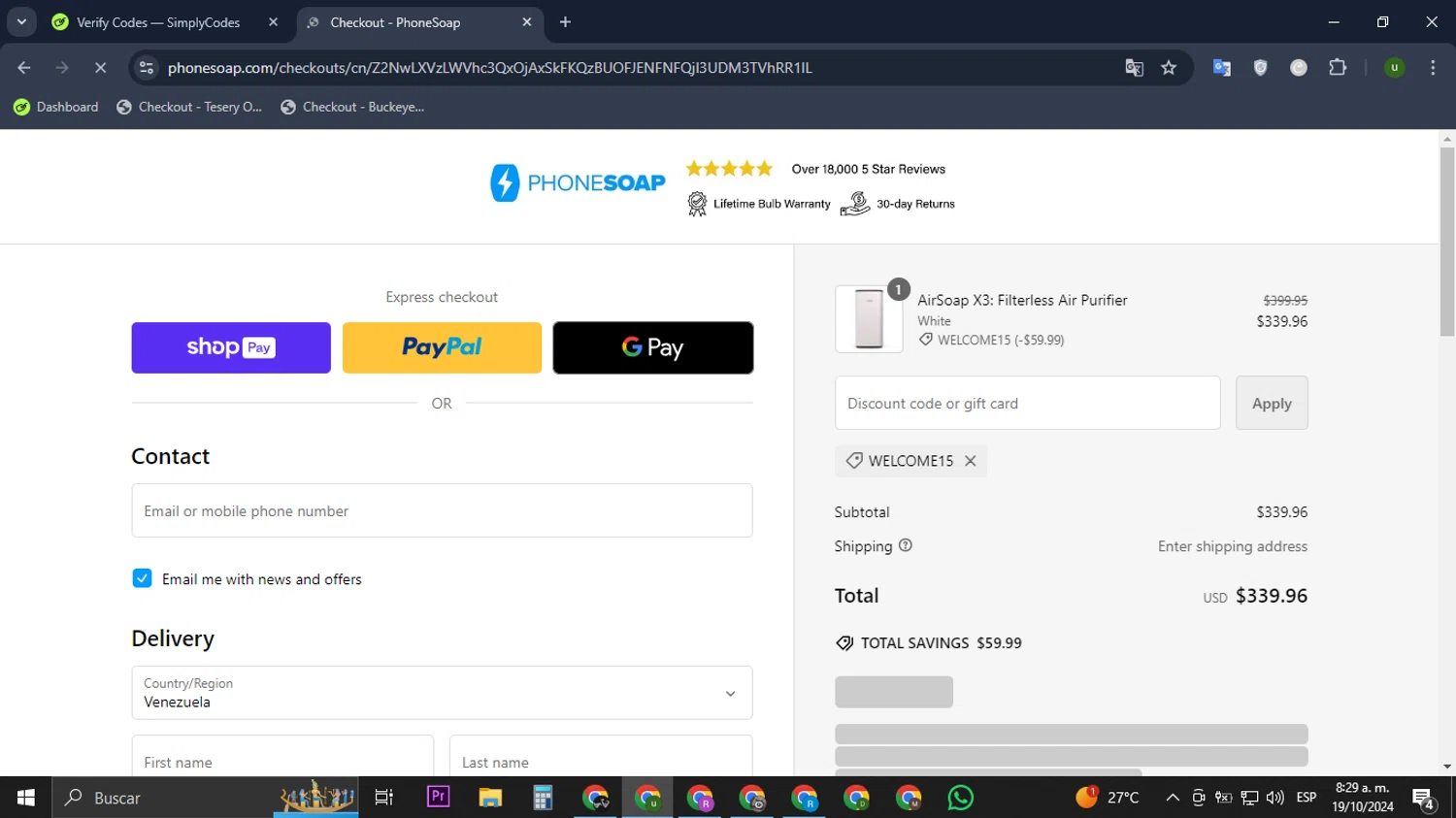Open the Extensions puzzle icon
The image size is (1456, 818).
coord(1338,68)
